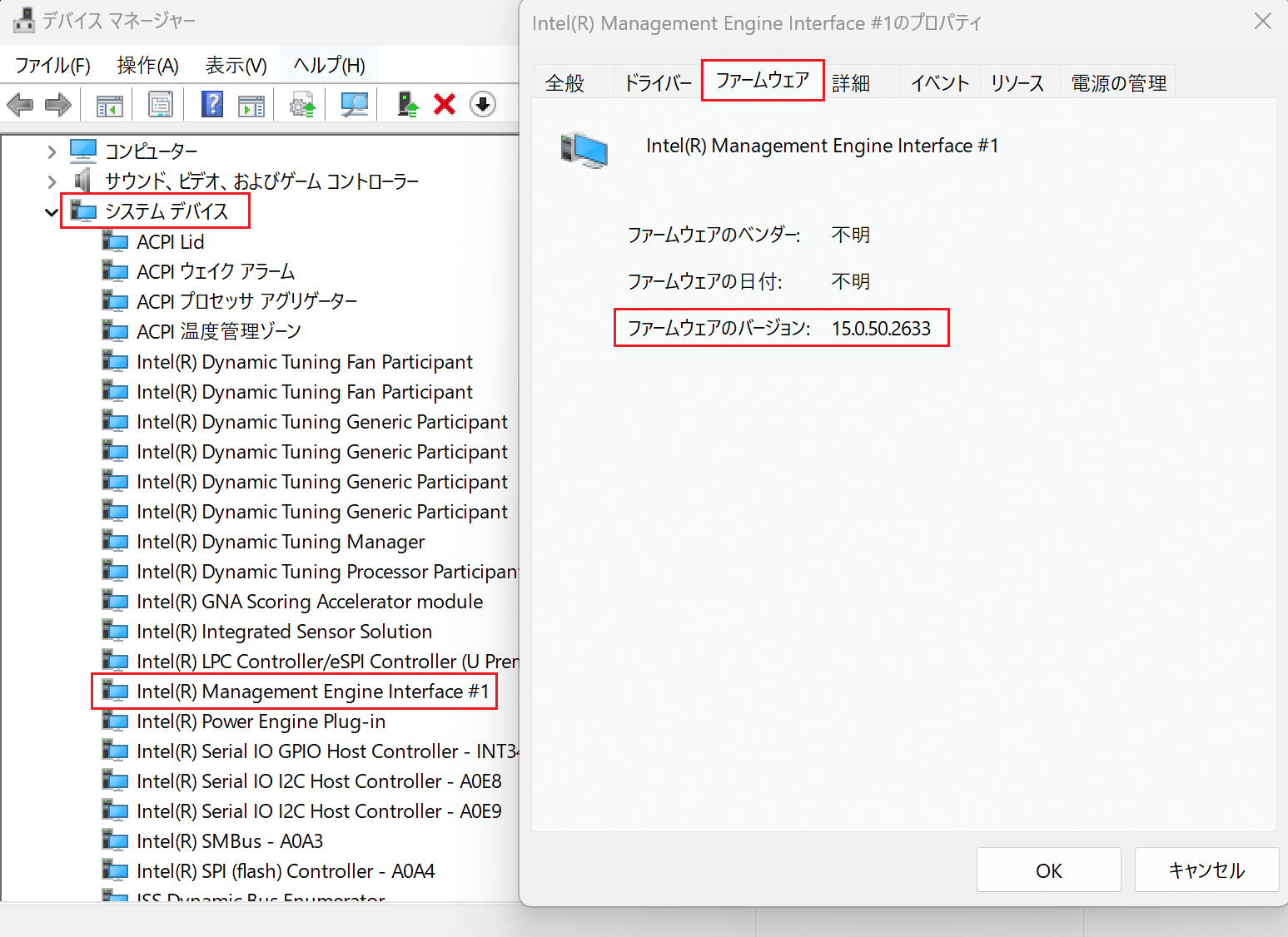Click the icon beside Intel(R) Dynamic Tuning Manager

click(115, 541)
